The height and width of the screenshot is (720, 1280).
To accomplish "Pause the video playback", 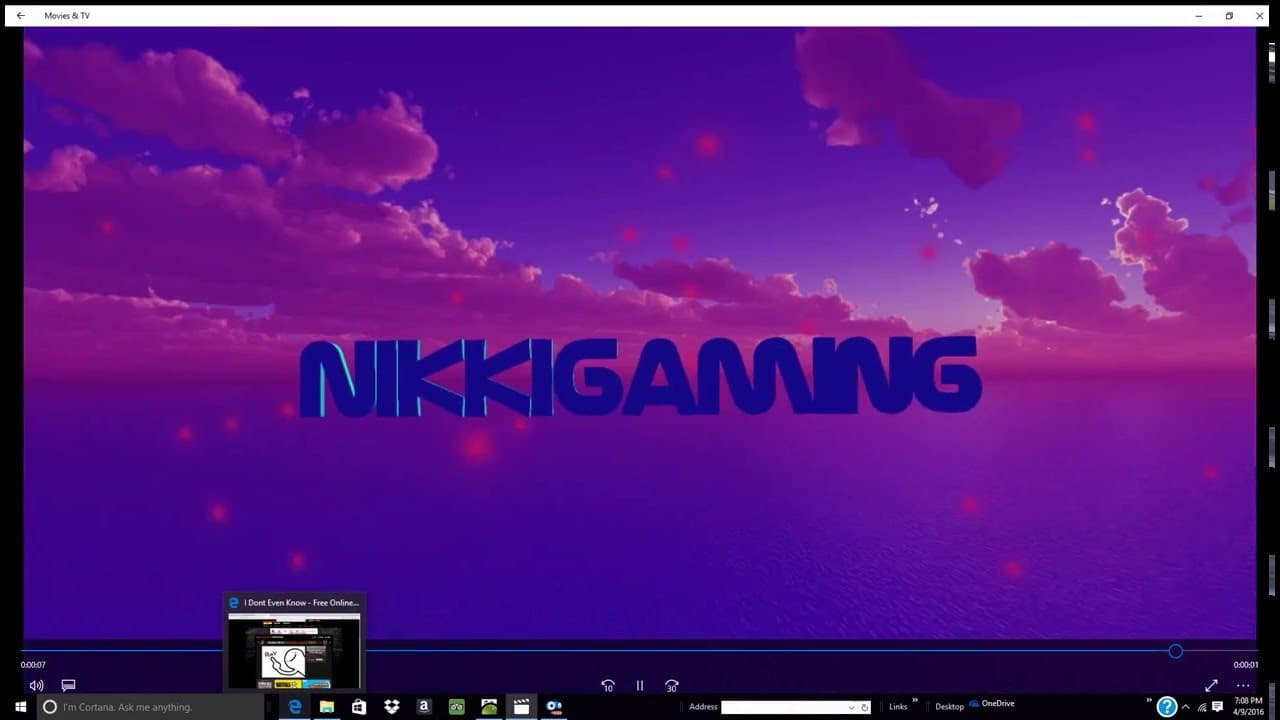I will [x=640, y=686].
